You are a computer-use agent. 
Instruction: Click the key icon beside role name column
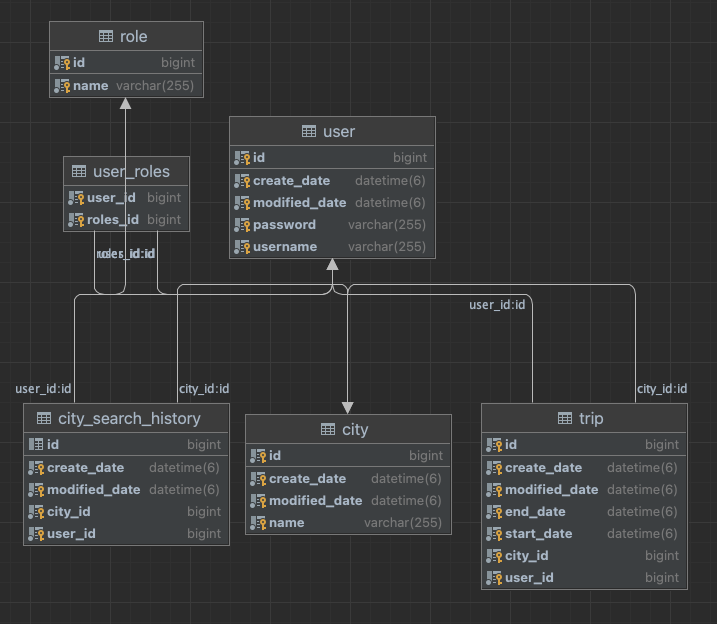pos(62,86)
